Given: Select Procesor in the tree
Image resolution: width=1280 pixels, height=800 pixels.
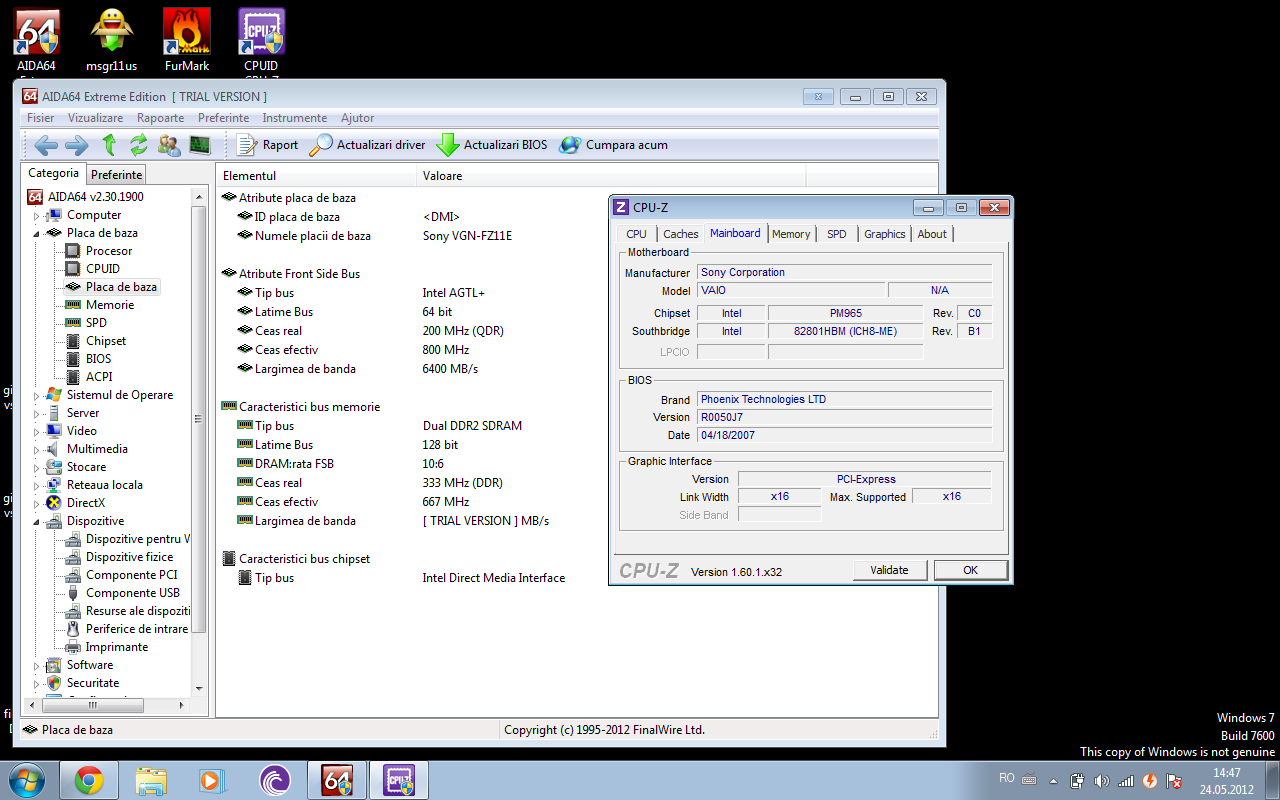Looking at the screenshot, I should tap(108, 251).
